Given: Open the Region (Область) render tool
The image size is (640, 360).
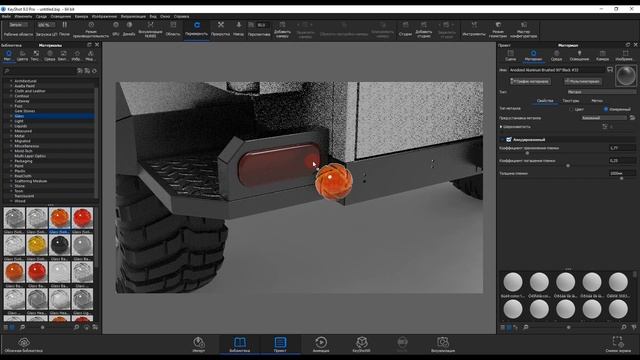Looking at the screenshot, I should 173,29.
